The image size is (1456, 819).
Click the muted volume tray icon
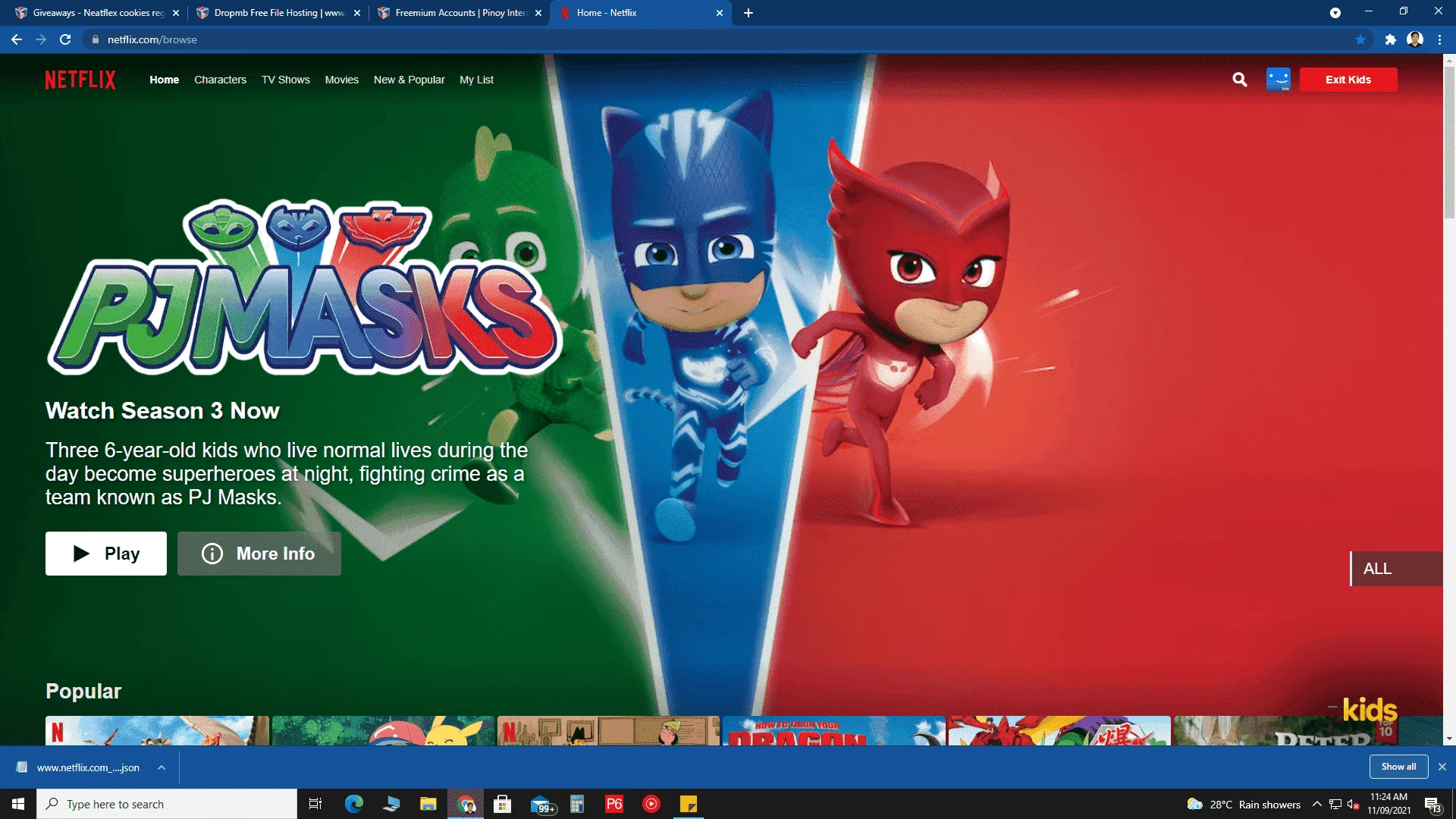(x=1353, y=804)
